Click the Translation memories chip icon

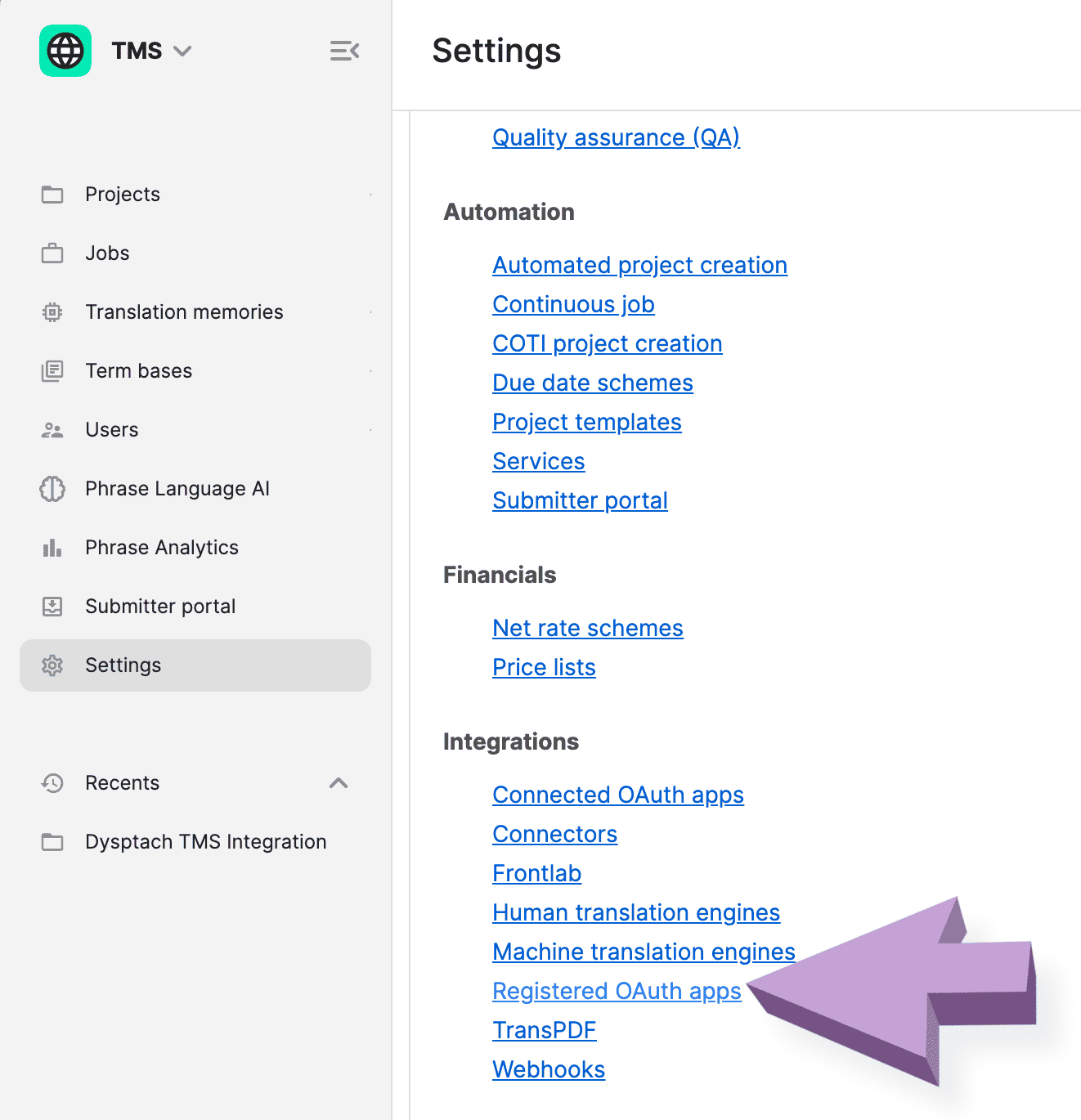pyautogui.click(x=52, y=312)
